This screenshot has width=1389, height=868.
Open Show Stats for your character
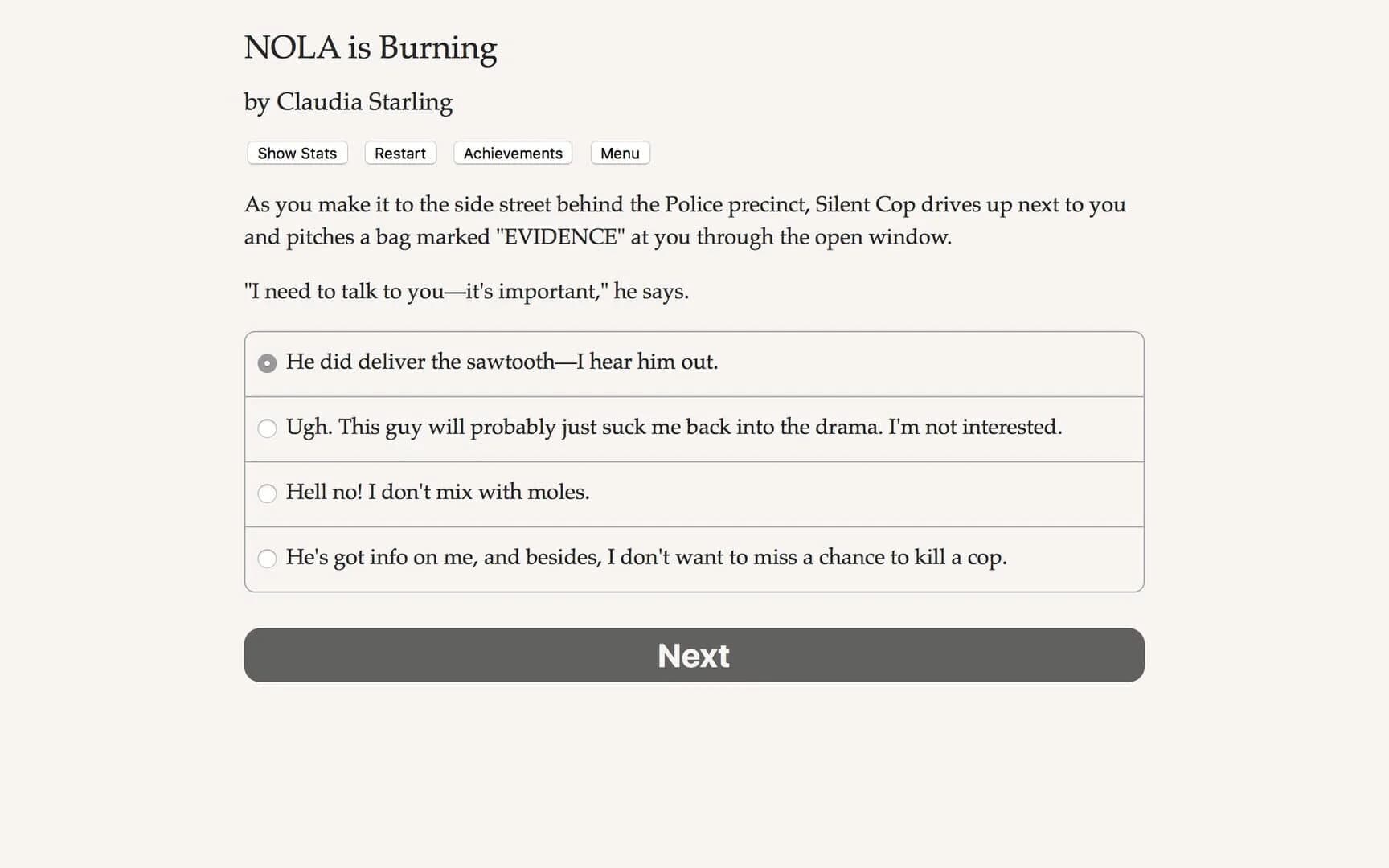coord(297,153)
